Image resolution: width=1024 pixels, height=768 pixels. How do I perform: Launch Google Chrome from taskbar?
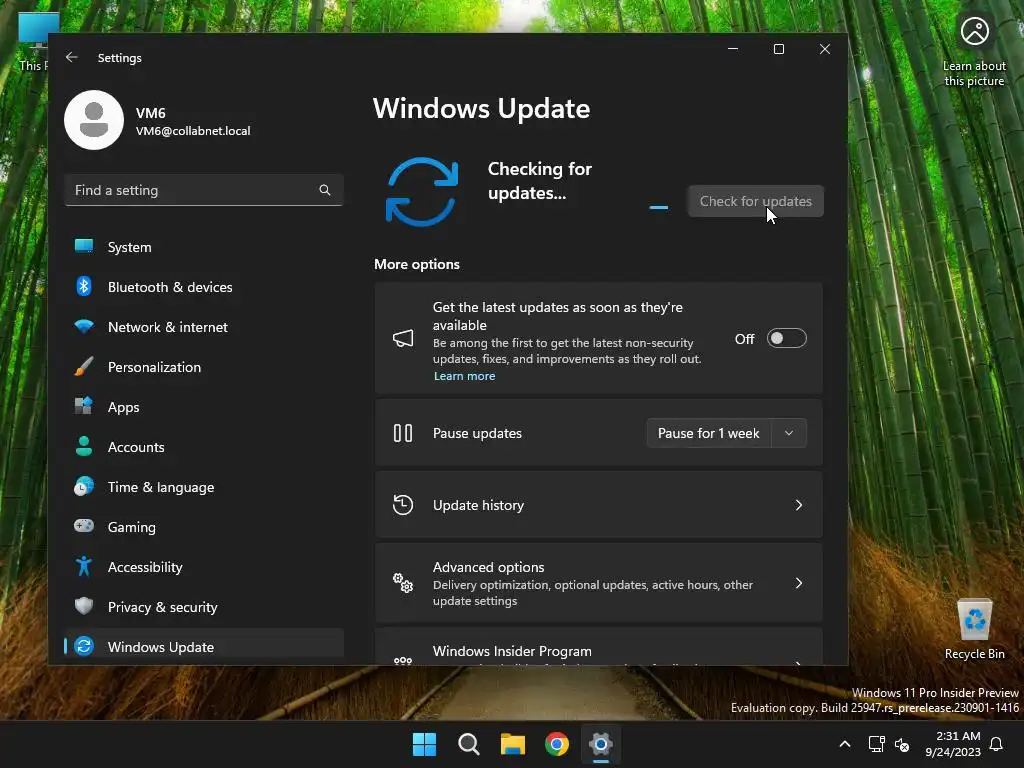click(557, 744)
